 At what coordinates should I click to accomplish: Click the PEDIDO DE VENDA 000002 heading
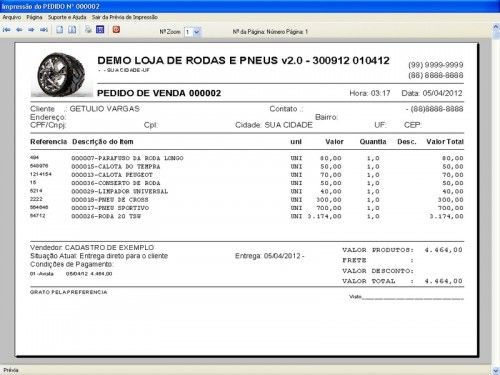[x=159, y=93]
